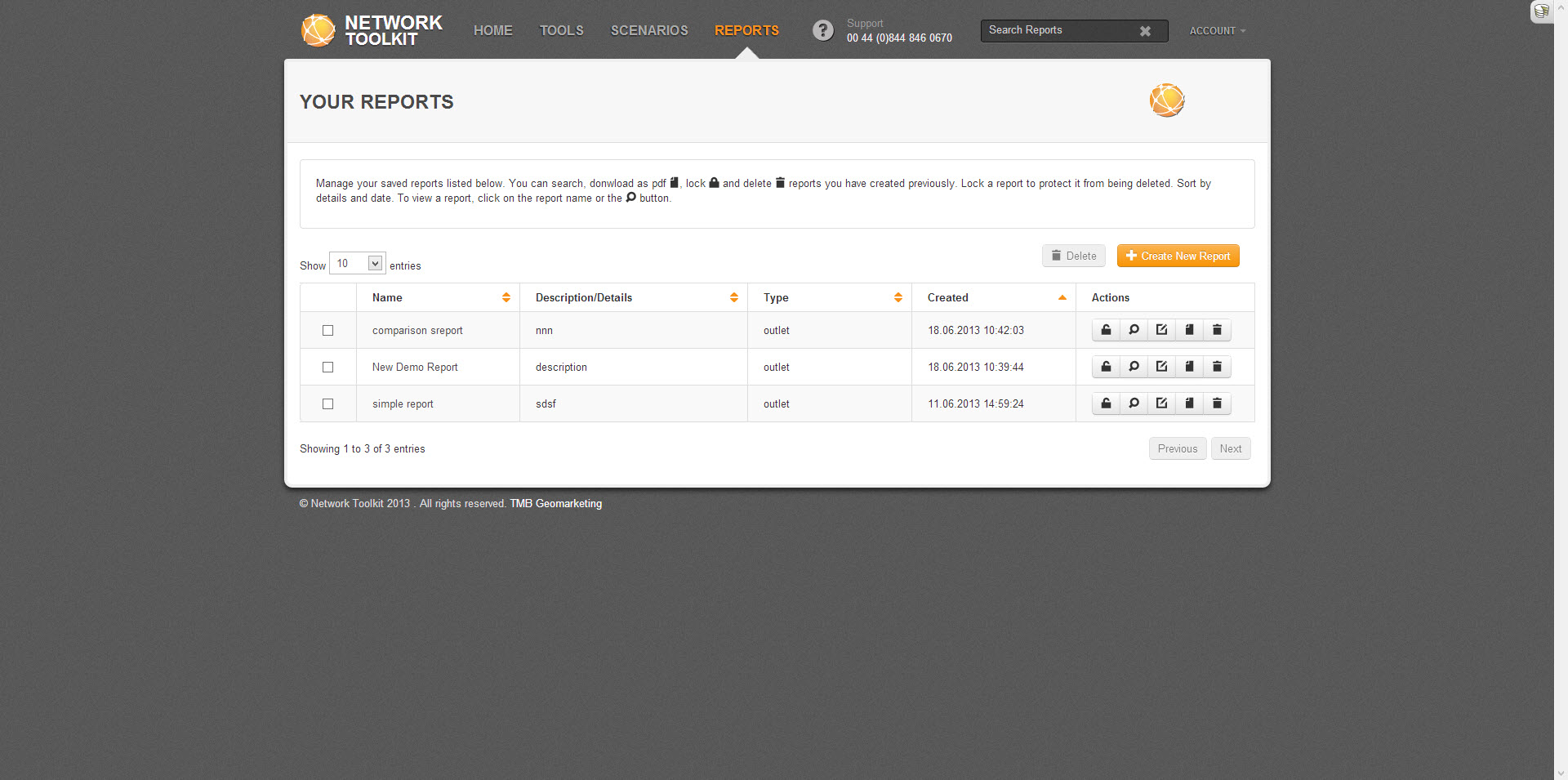This screenshot has width=1568, height=780.
Task: Tick the checkbox for comparison sreport
Action: click(327, 331)
